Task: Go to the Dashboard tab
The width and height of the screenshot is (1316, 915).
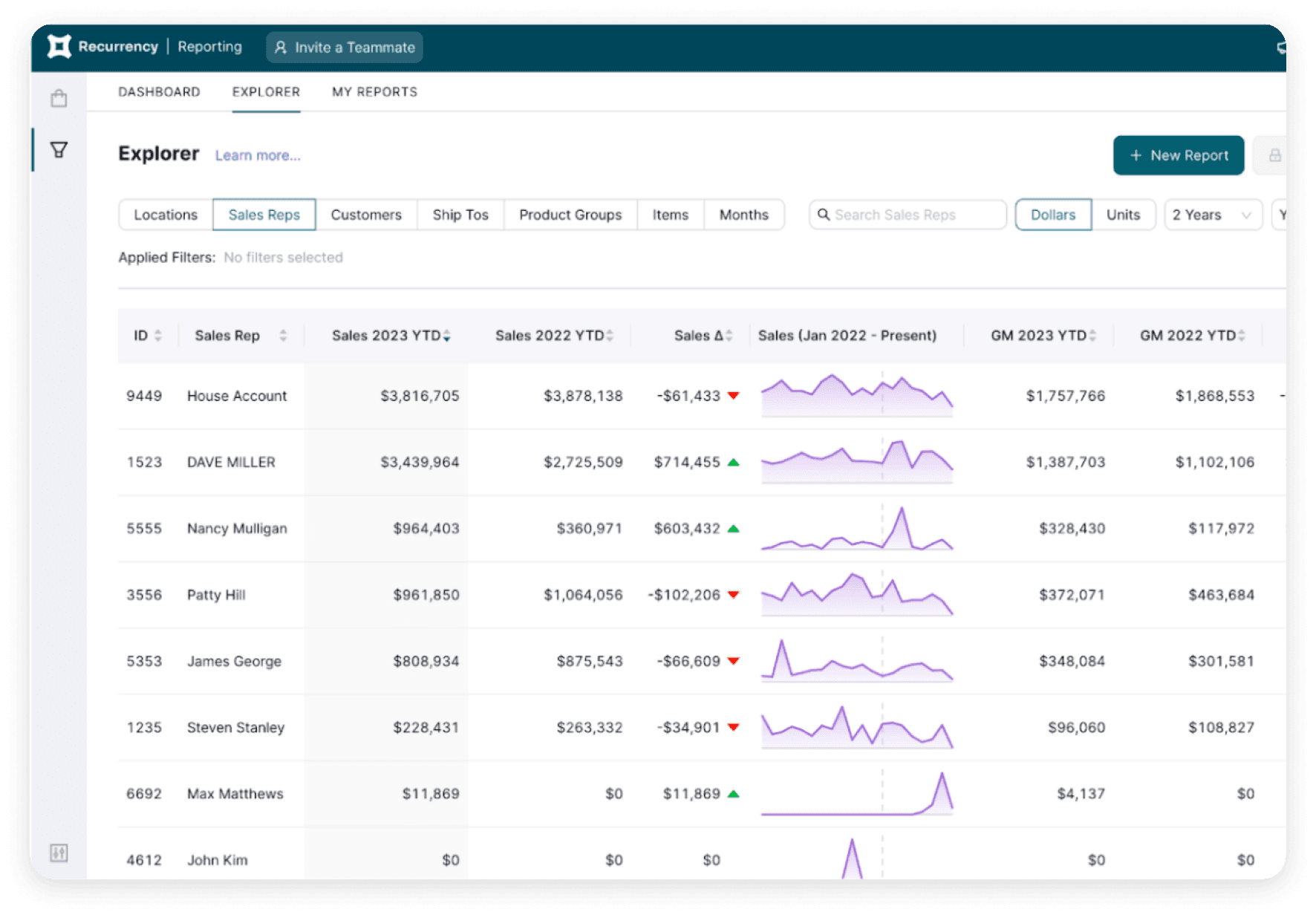Action: 159,92
